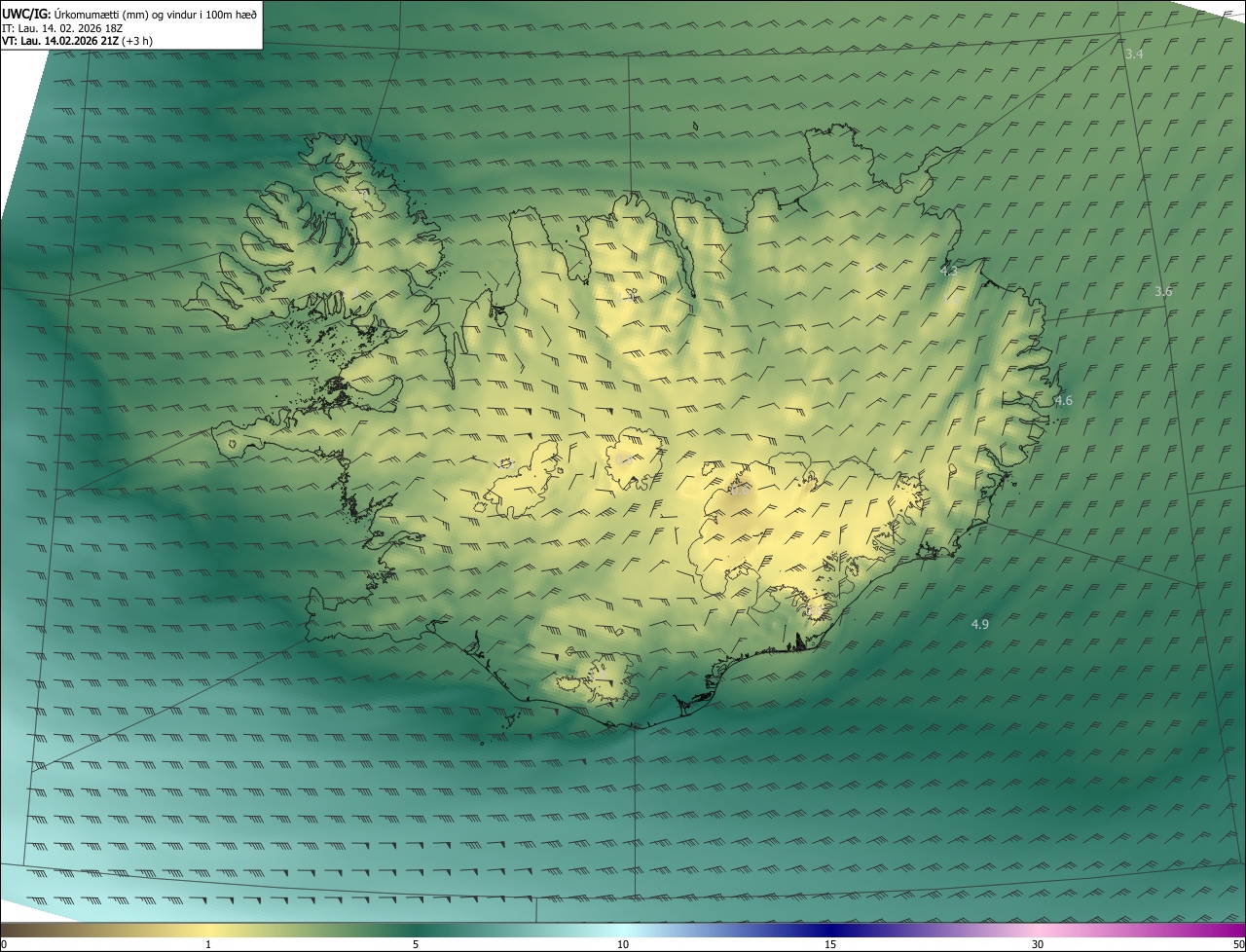Select the 'IT: Lau. 14. 02. 2026 18Z' line
The width and height of the screenshot is (1246, 952).
(62, 27)
